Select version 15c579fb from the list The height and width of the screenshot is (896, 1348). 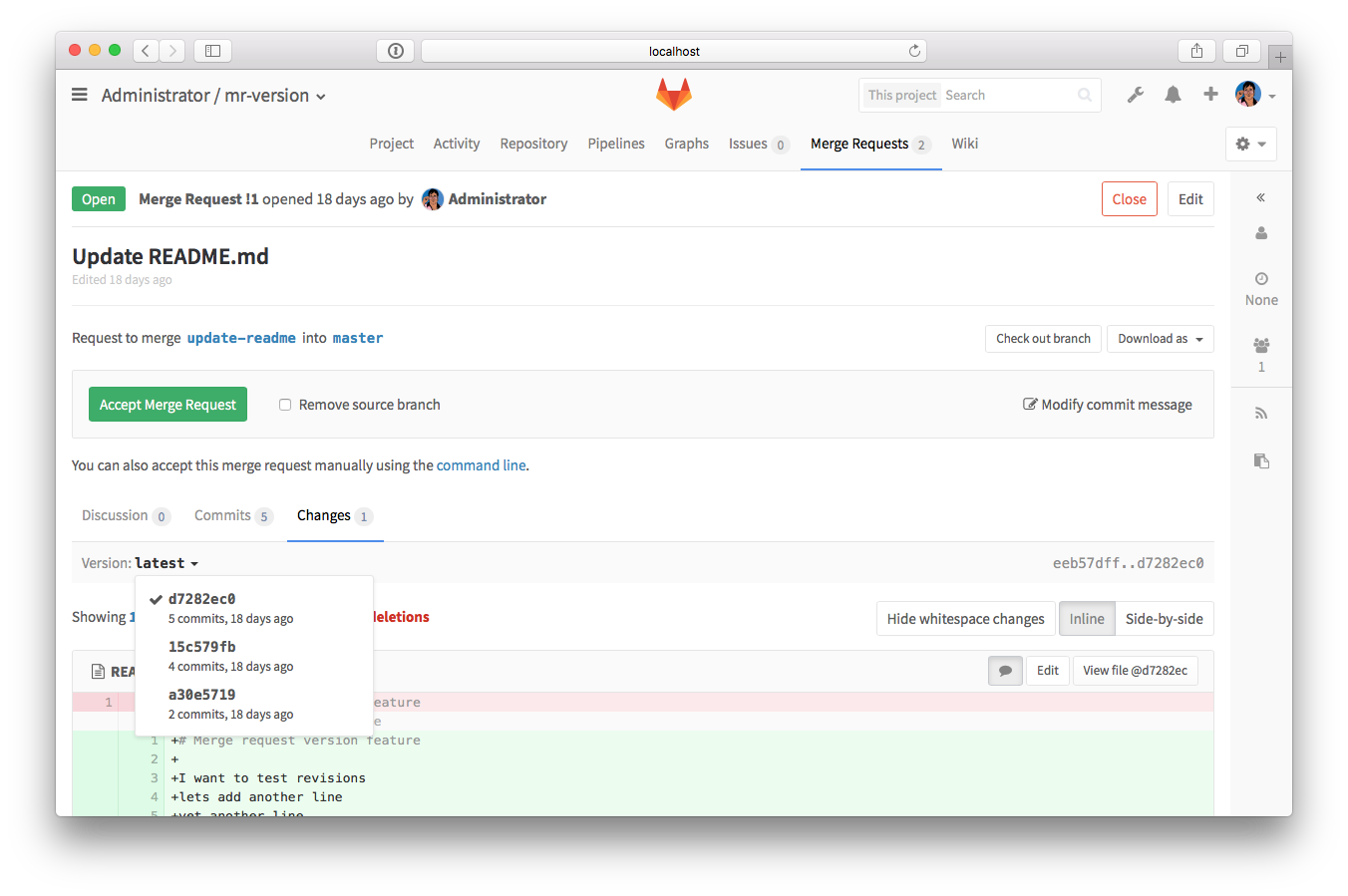point(202,647)
